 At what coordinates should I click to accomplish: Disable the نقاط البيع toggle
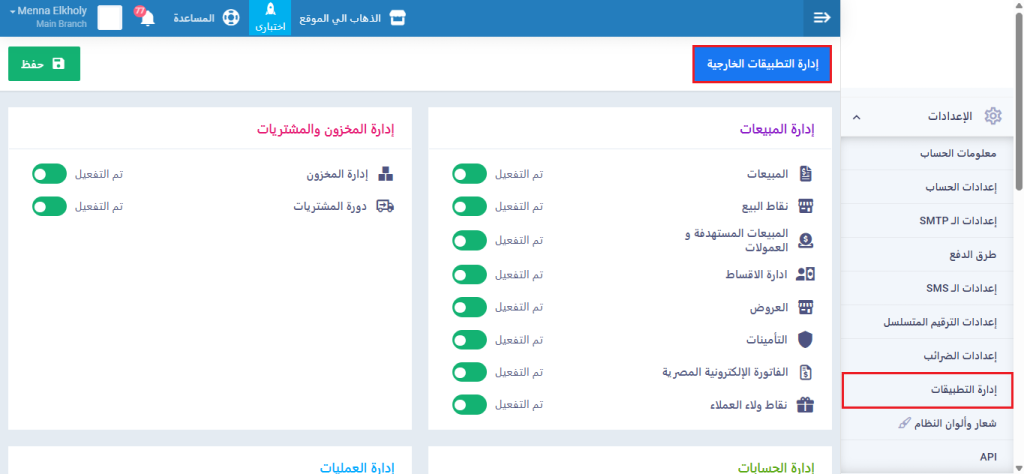[x=469, y=207]
